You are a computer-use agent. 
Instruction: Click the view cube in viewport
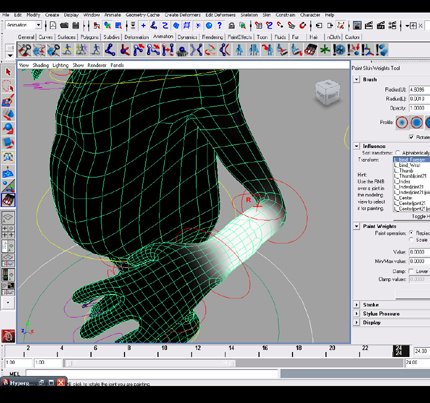tap(328, 92)
